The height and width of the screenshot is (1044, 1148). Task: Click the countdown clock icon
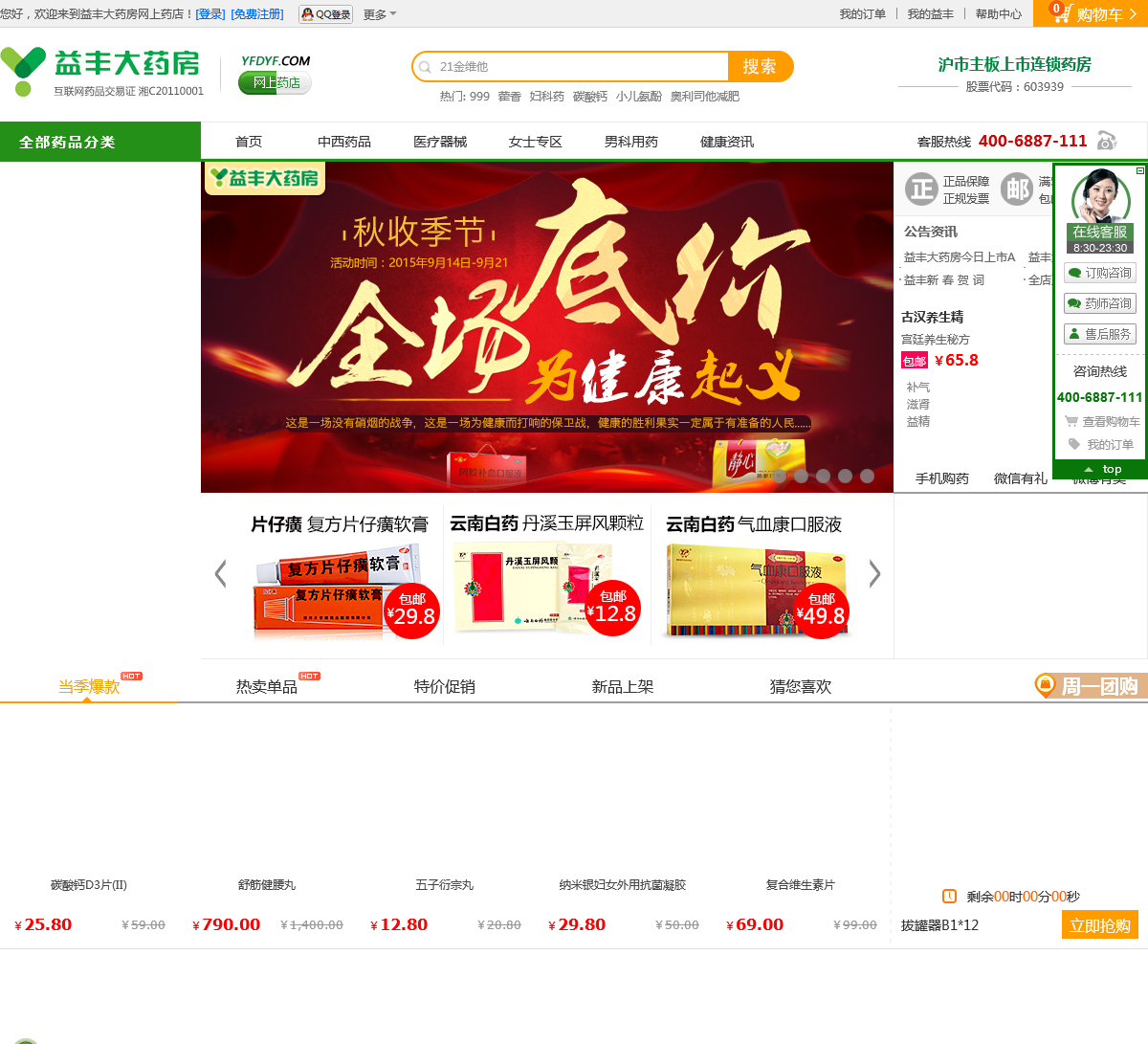(949, 897)
